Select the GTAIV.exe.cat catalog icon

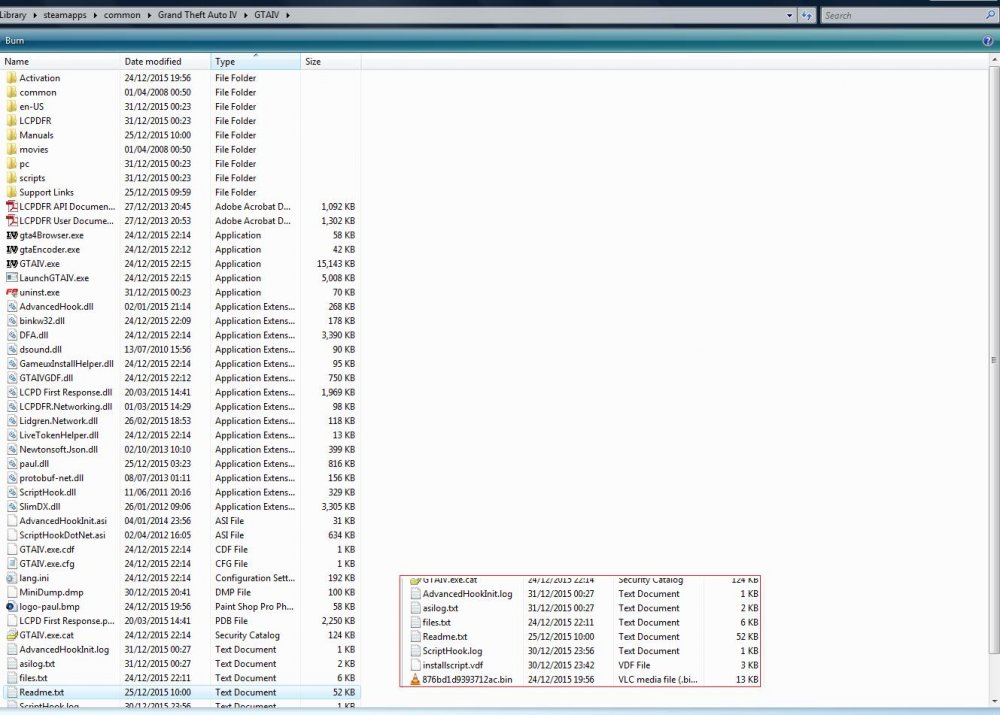point(11,635)
